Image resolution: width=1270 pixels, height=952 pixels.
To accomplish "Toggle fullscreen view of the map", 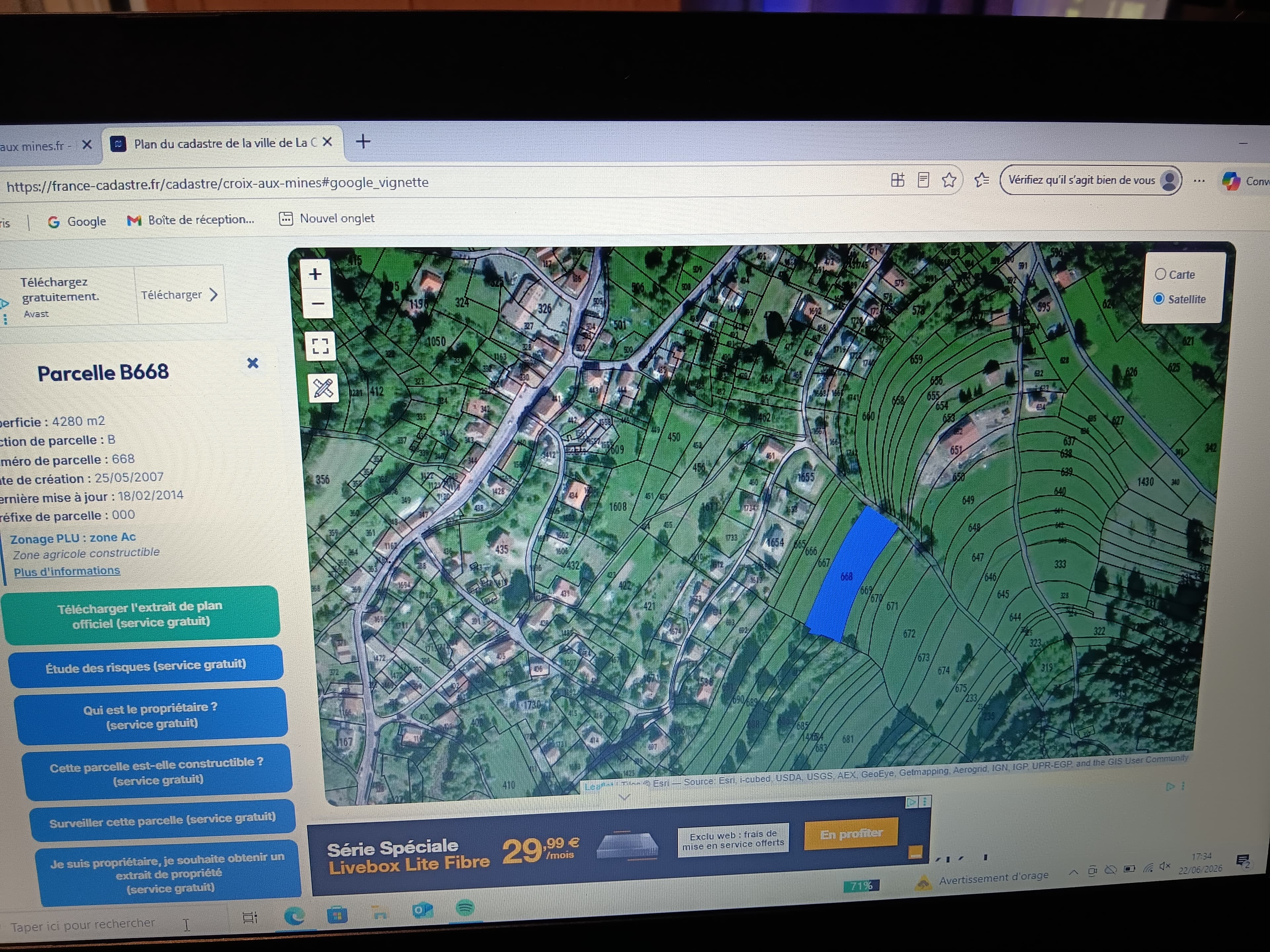I will pos(320,346).
